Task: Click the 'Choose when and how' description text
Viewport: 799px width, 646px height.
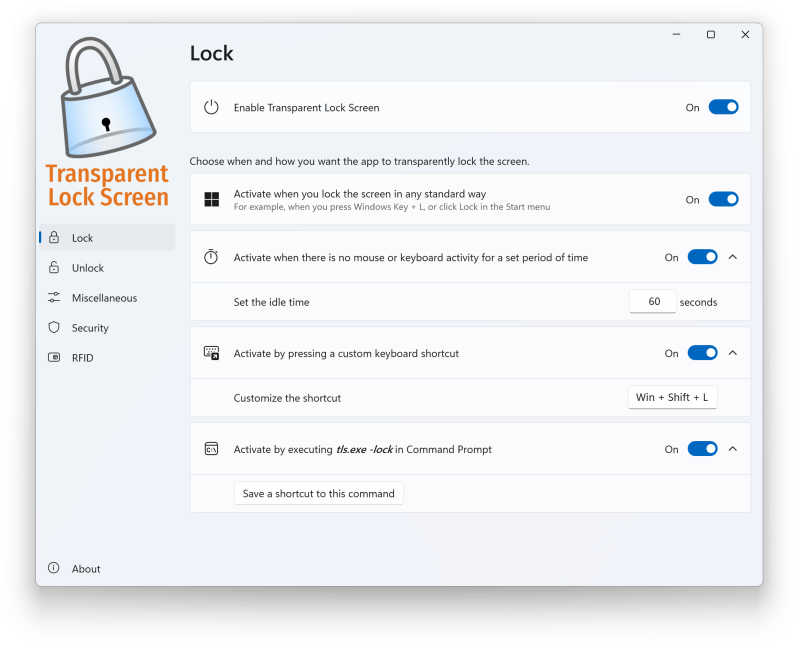Action: (x=359, y=161)
